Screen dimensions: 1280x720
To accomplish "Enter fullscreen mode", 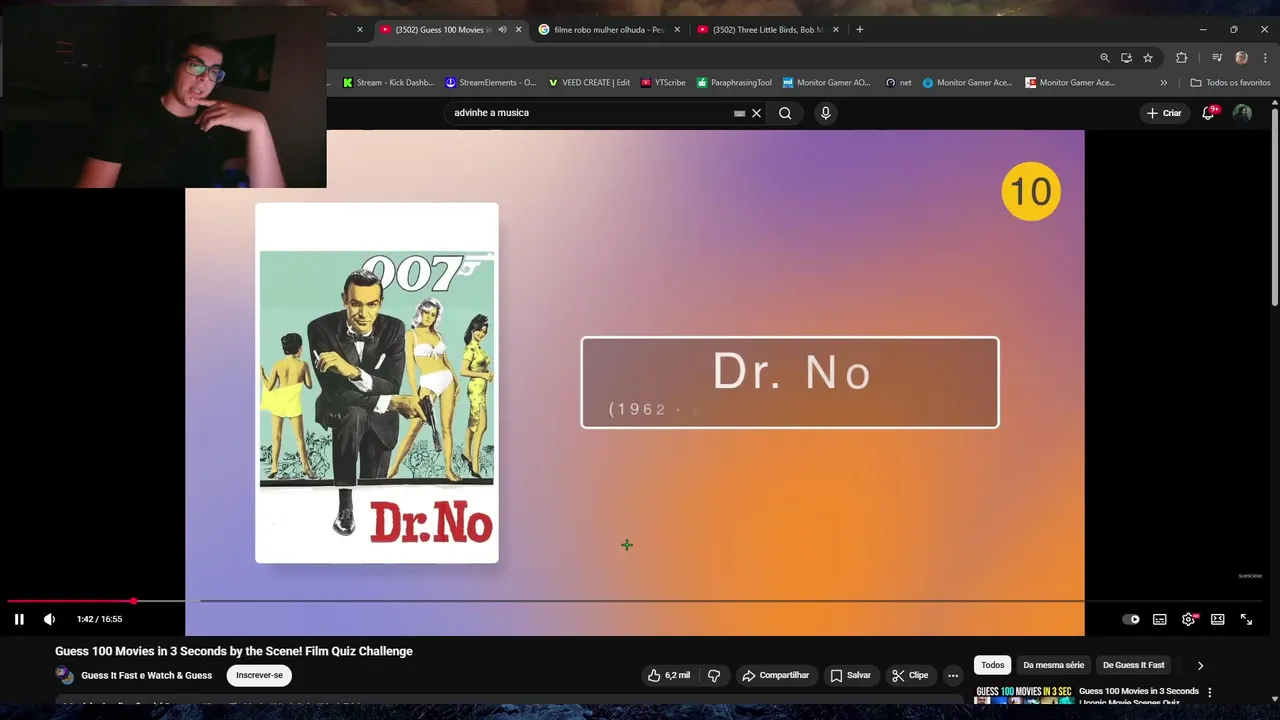I will [x=1246, y=619].
